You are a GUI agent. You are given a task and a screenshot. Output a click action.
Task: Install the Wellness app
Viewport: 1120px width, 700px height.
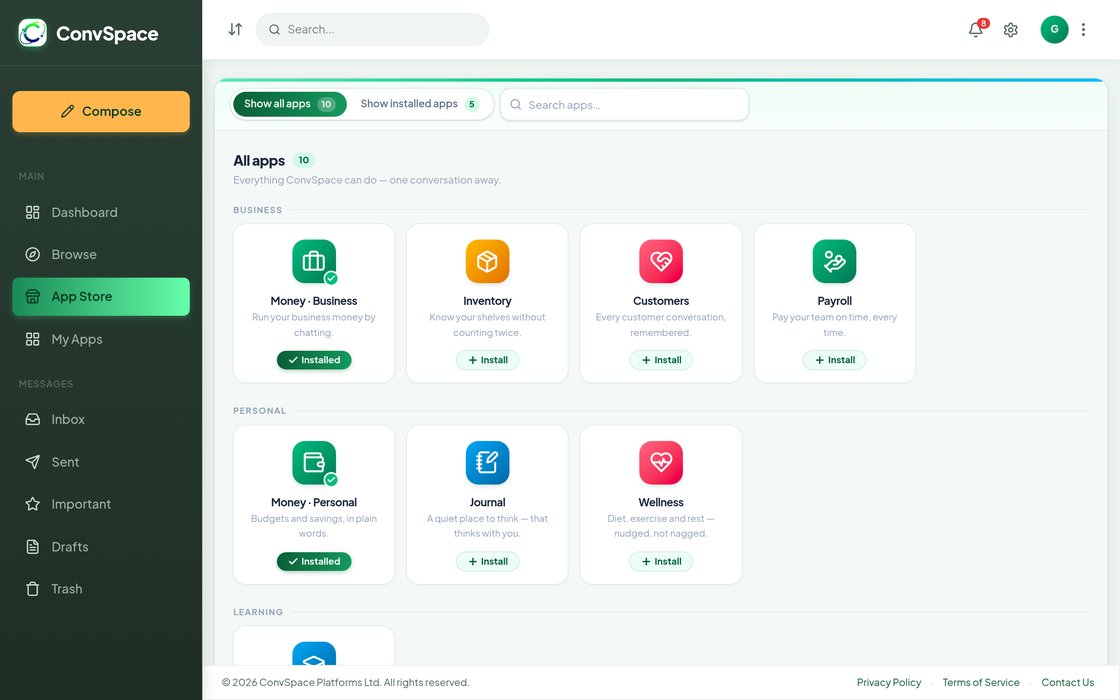pyautogui.click(x=661, y=561)
